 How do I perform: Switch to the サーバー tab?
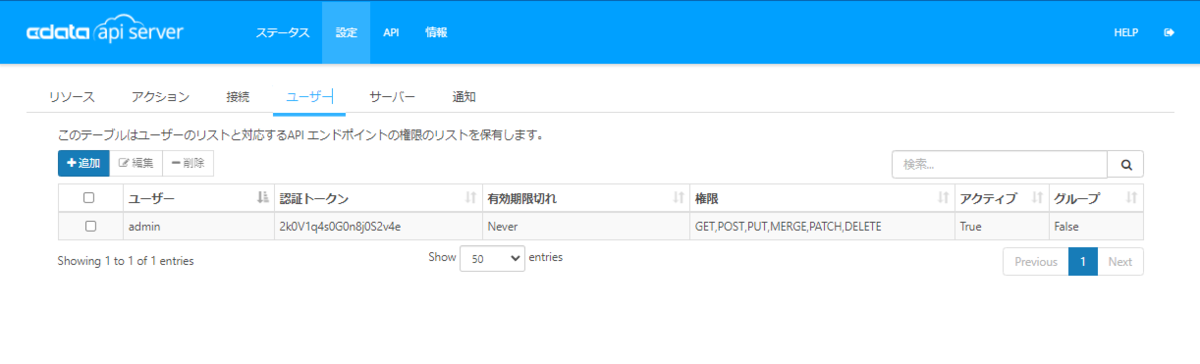tap(392, 97)
